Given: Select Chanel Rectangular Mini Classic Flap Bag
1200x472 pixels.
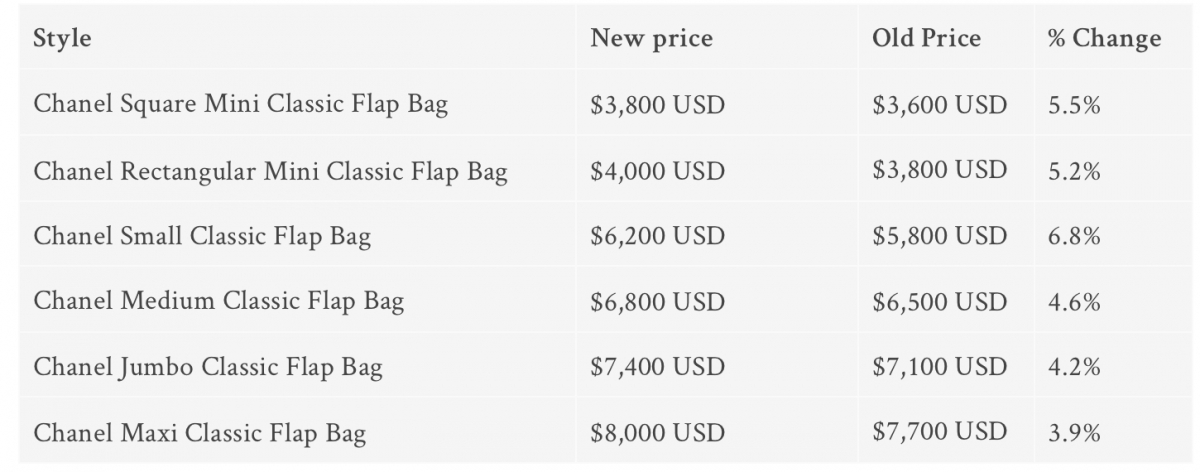Looking at the screenshot, I should (x=270, y=171).
